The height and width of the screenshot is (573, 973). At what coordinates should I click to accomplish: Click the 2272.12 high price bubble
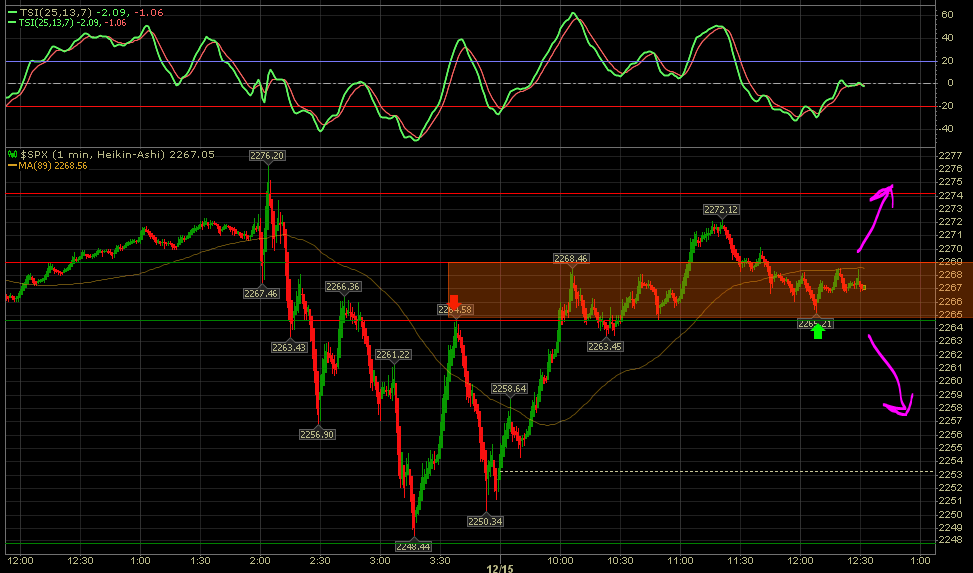(x=721, y=210)
